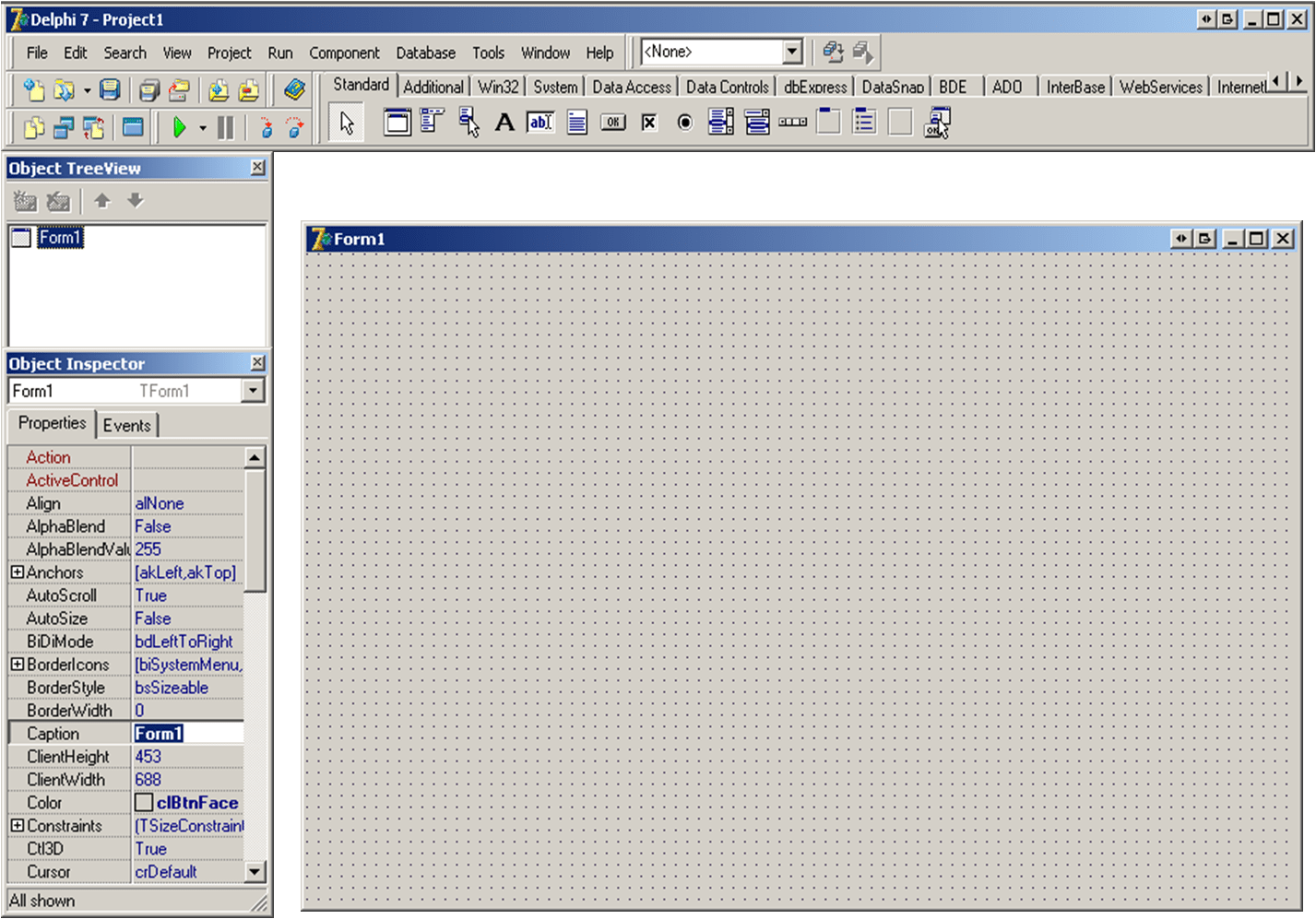Viewport: 1316px width, 919px height.
Task: Click the TreeView move up arrow
Action: (102, 200)
